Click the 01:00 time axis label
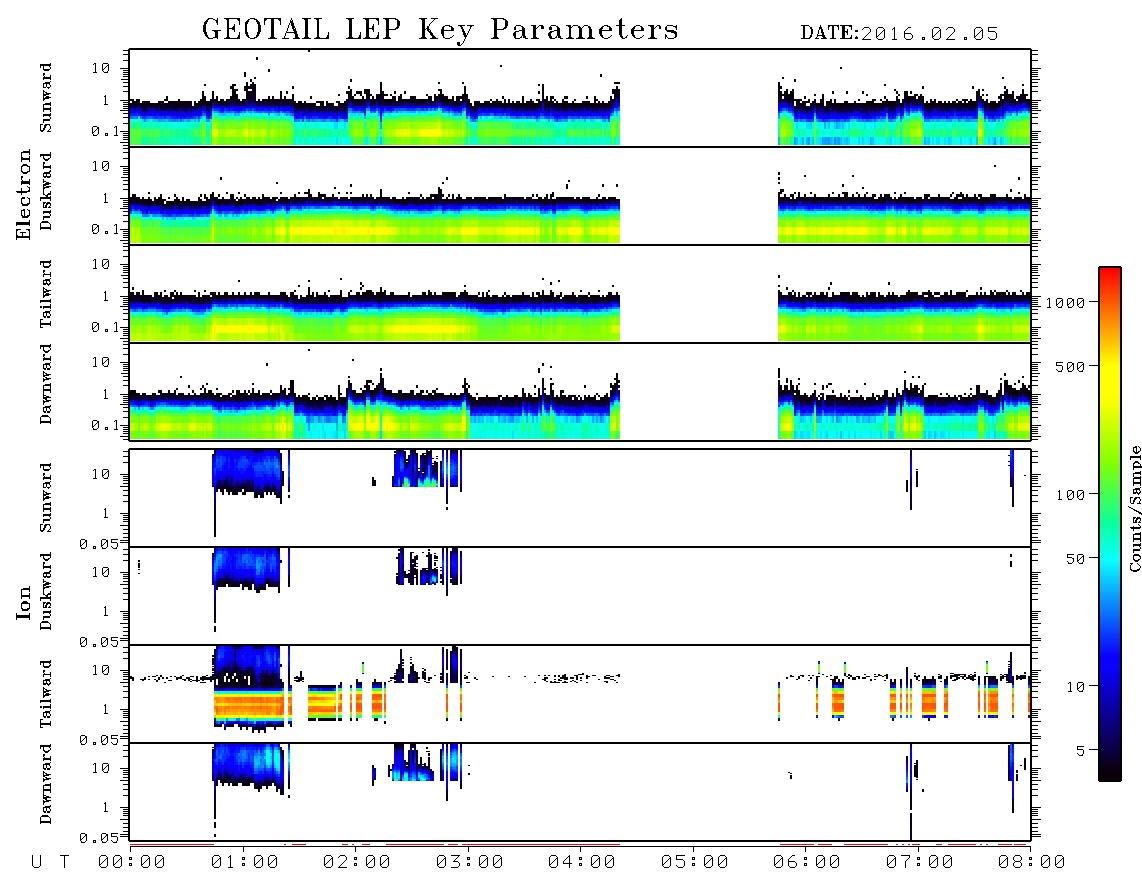Viewport: 1142px width, 880px height. tap(244, 863)
